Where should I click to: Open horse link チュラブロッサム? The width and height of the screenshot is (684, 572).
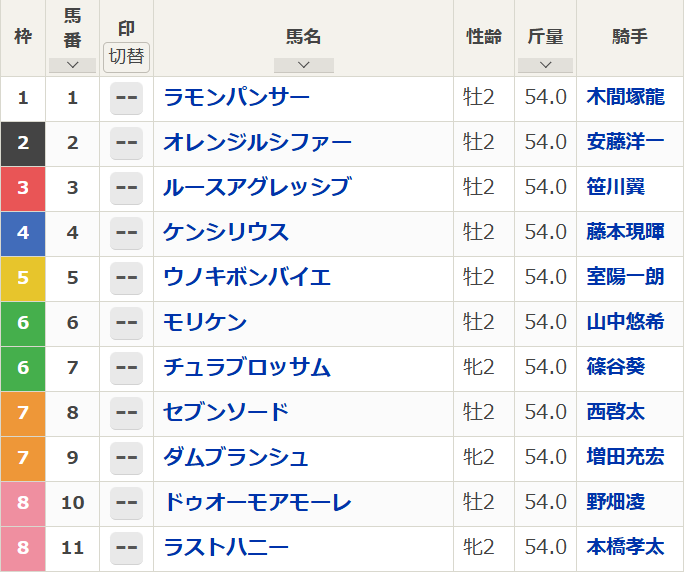click(x=247, y=367)
